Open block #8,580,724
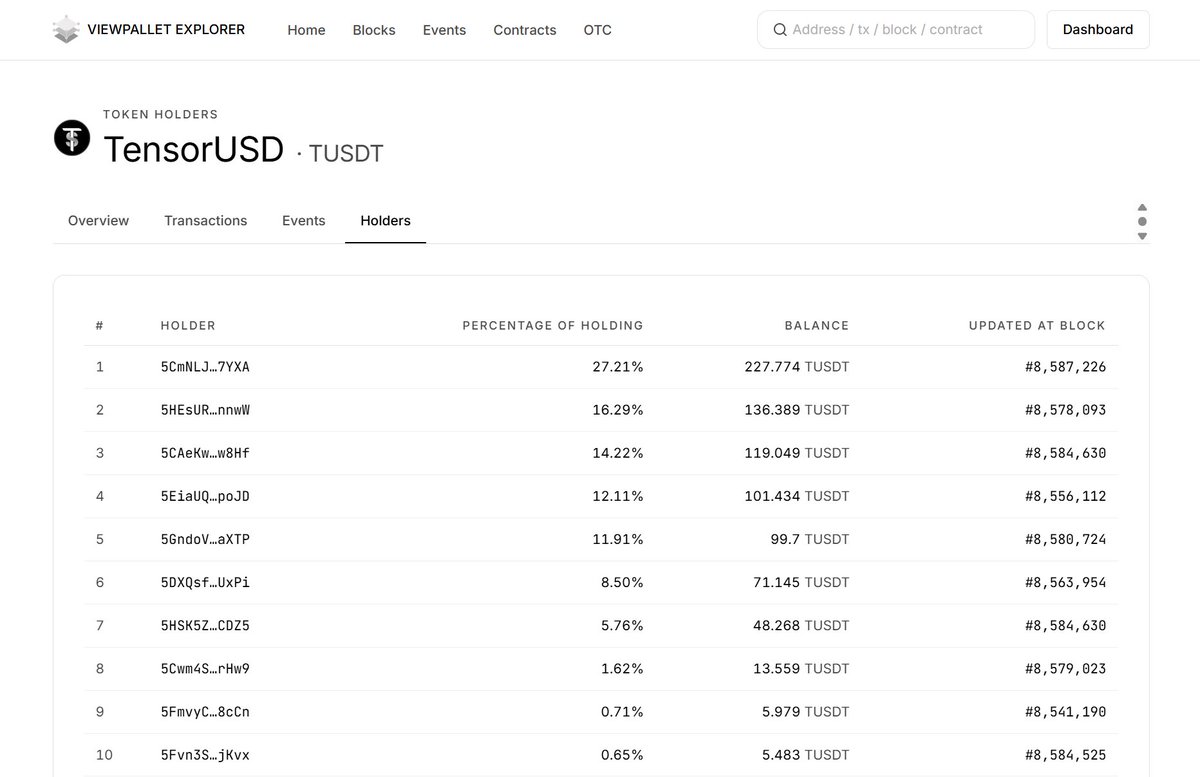1200x777 pixels. (1065, 539)
